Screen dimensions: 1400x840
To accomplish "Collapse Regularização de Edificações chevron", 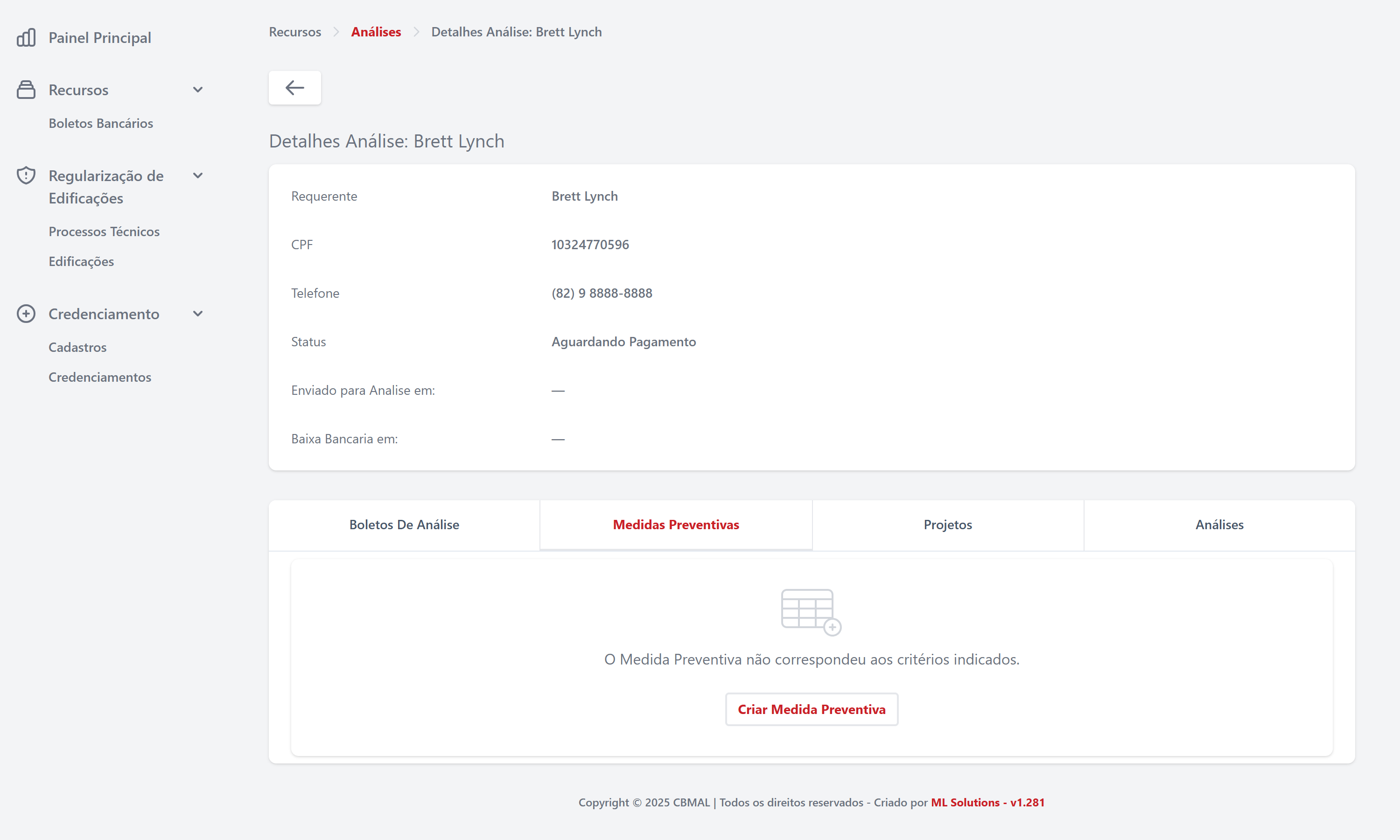I will pos(198,175).
